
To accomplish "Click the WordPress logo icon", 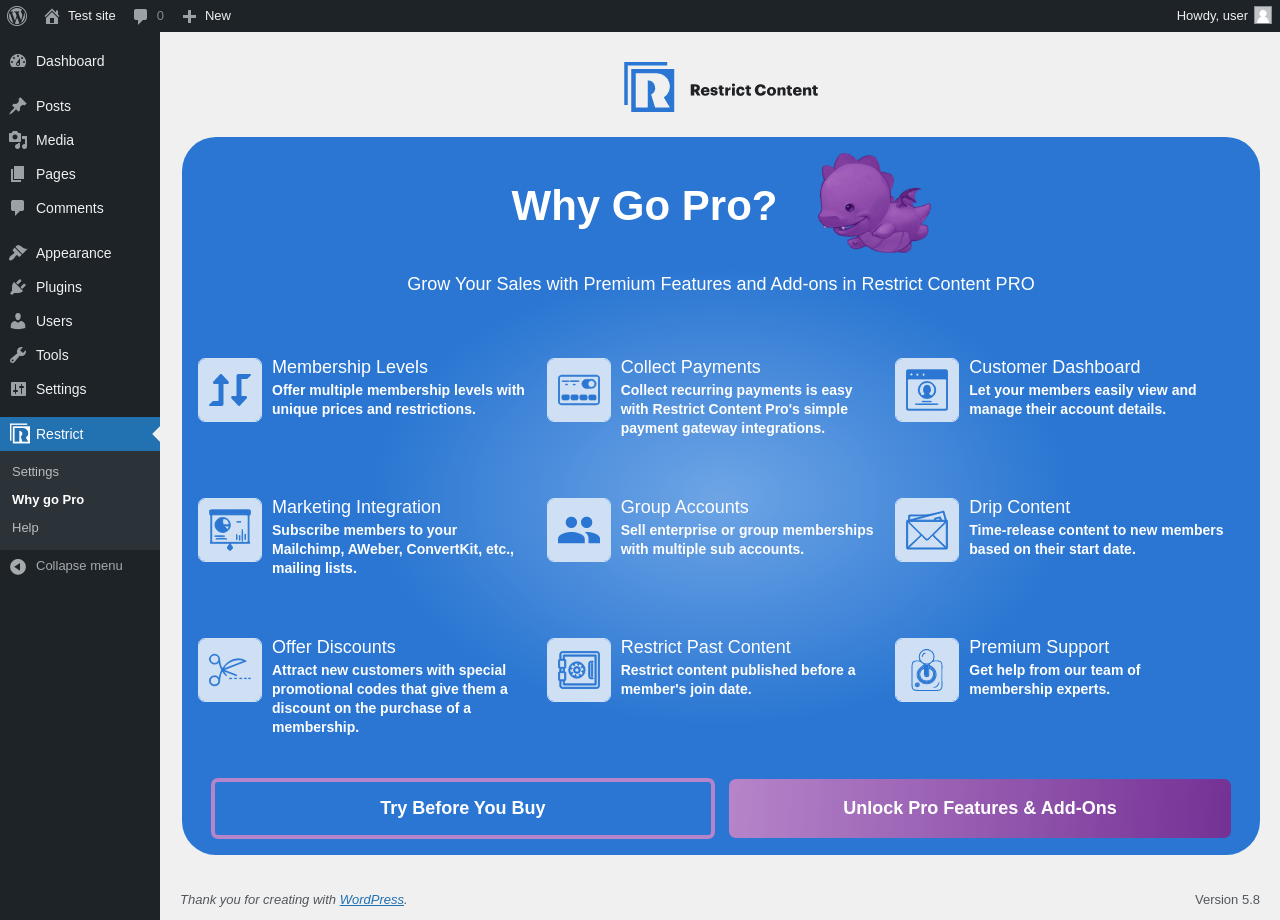I will 17,16.
